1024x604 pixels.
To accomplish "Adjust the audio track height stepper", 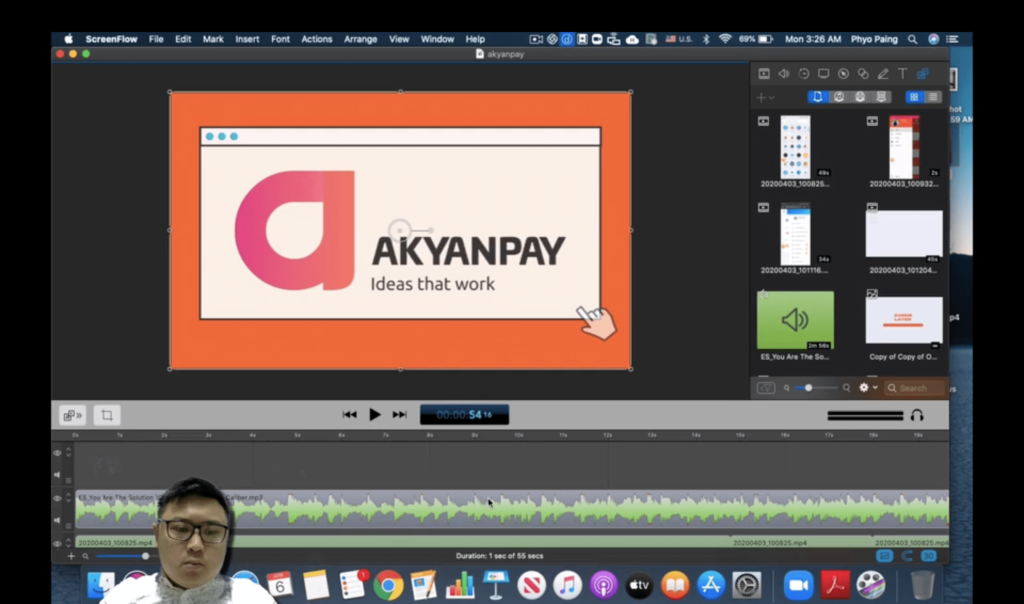I will [69, 498].
